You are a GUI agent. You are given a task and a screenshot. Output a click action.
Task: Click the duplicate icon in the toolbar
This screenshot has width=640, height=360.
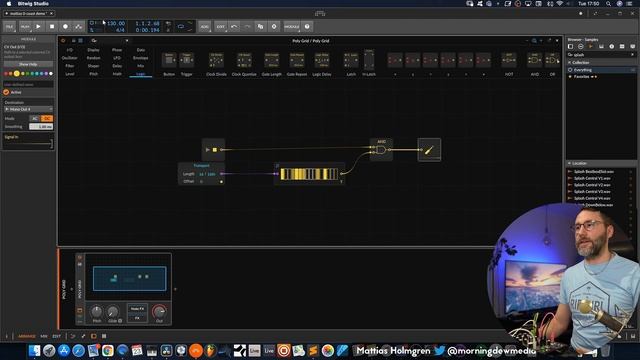pos(260,27)
